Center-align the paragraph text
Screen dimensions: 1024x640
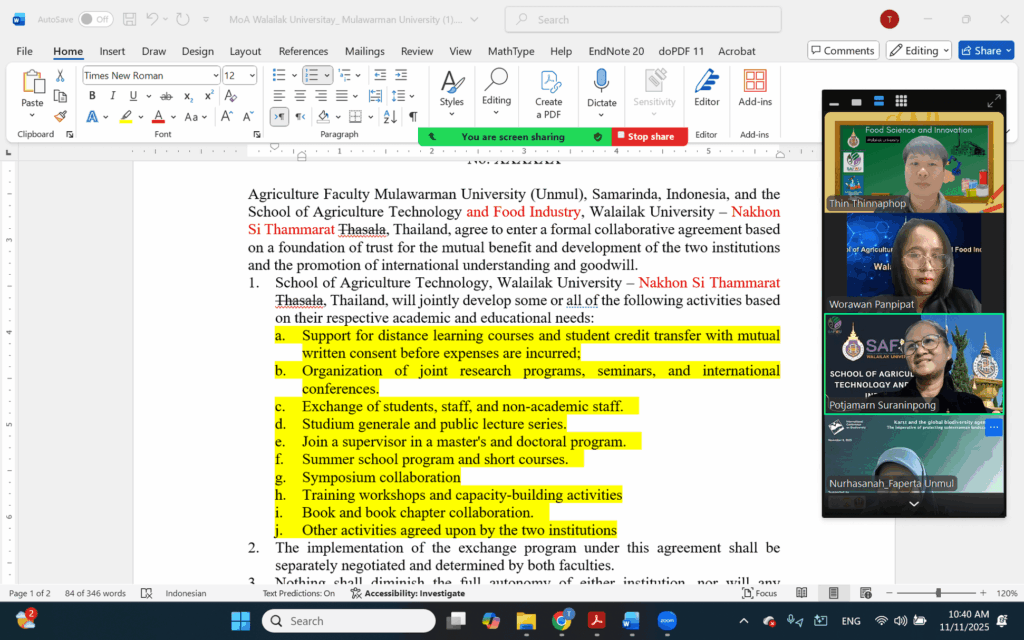point(300,96)
